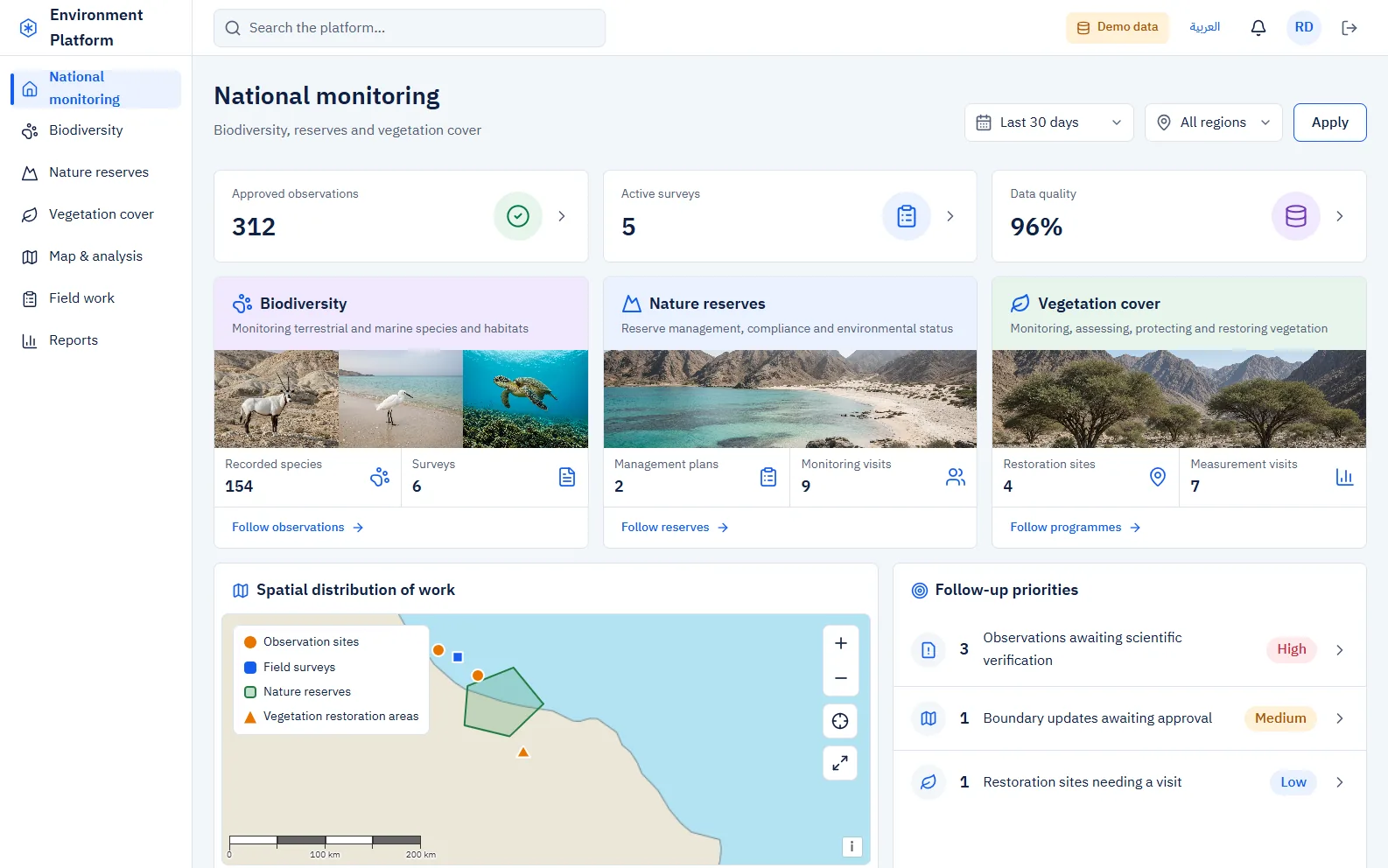
Task: Recenter the map with locate button
Action: pyautogui.click(x=840, y=721)
